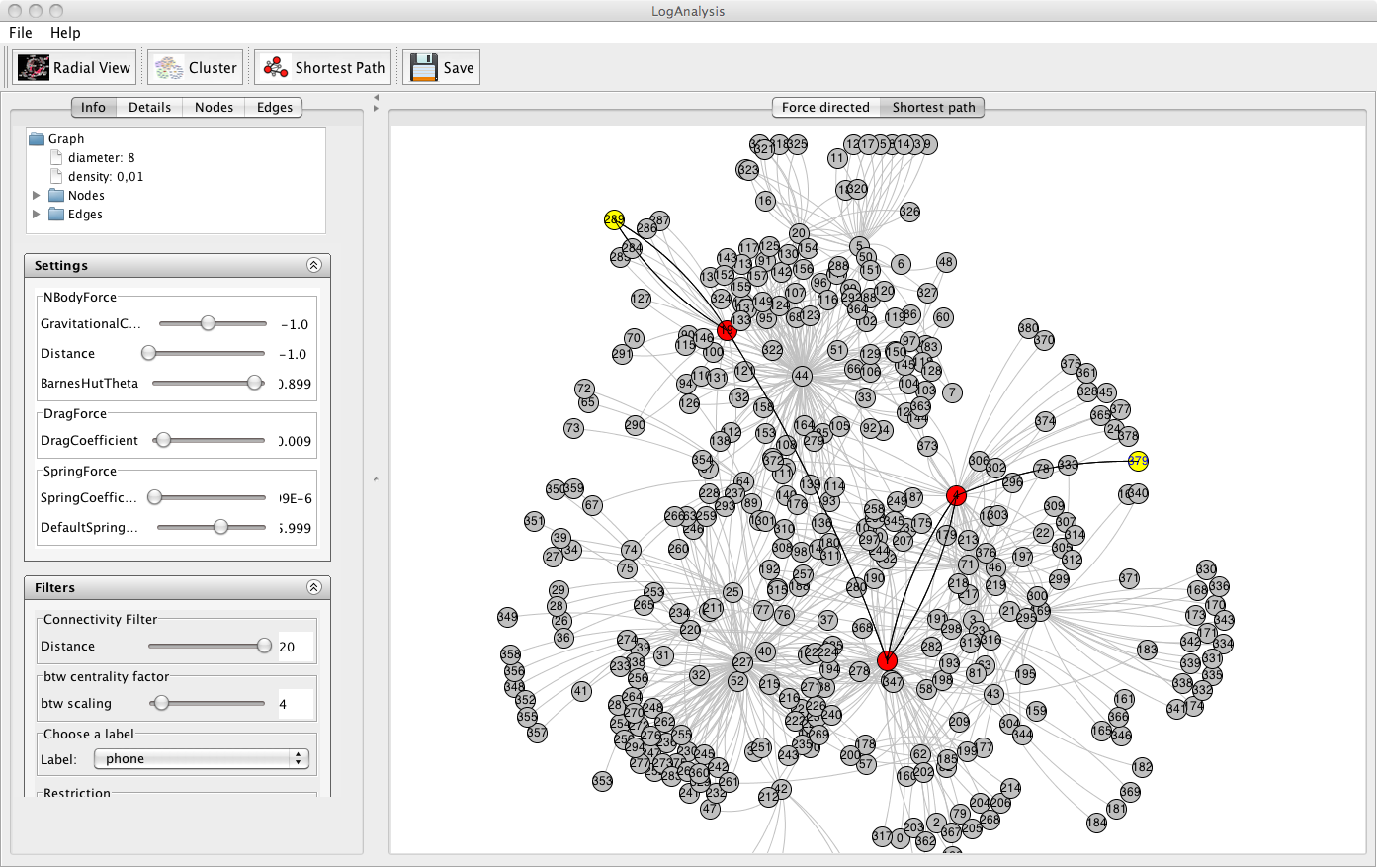Select graph node 184
The height and width of the screenshot is (868, 1377).
pyautogui.click(x=1096, y=823)
